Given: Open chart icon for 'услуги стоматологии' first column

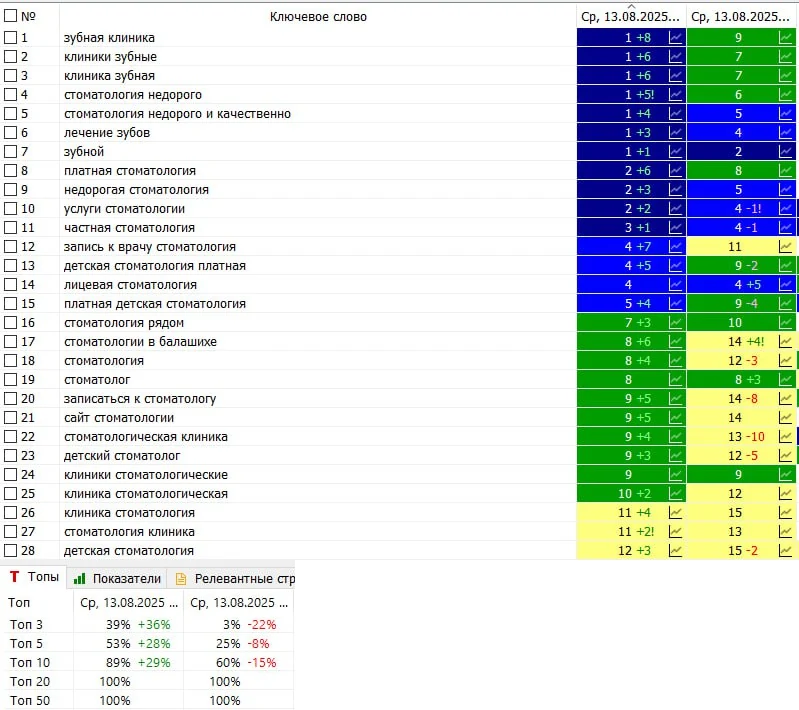Looking at the screenshot, I should coord(675,208).
